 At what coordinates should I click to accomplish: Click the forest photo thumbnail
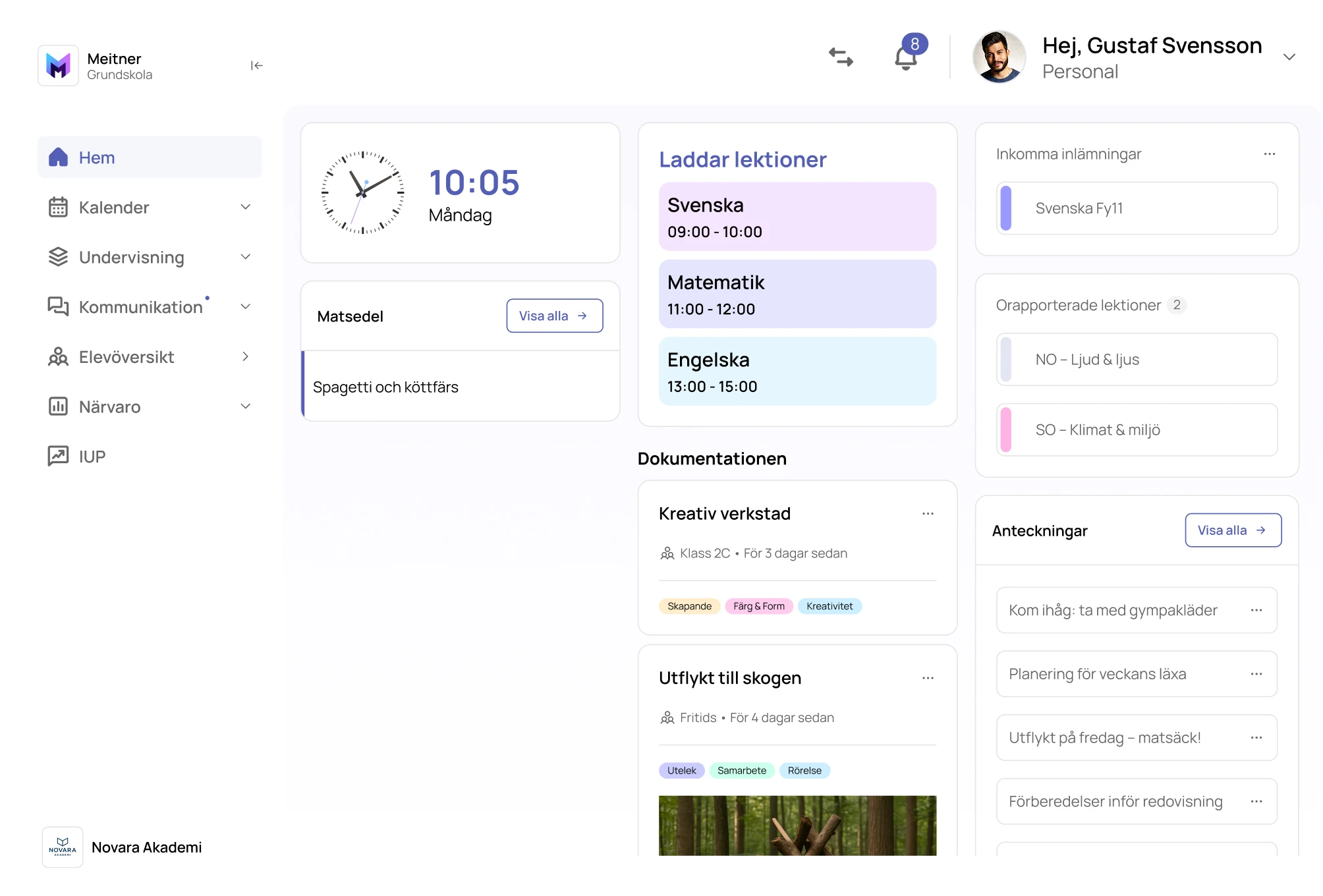(x=797, y=825)
